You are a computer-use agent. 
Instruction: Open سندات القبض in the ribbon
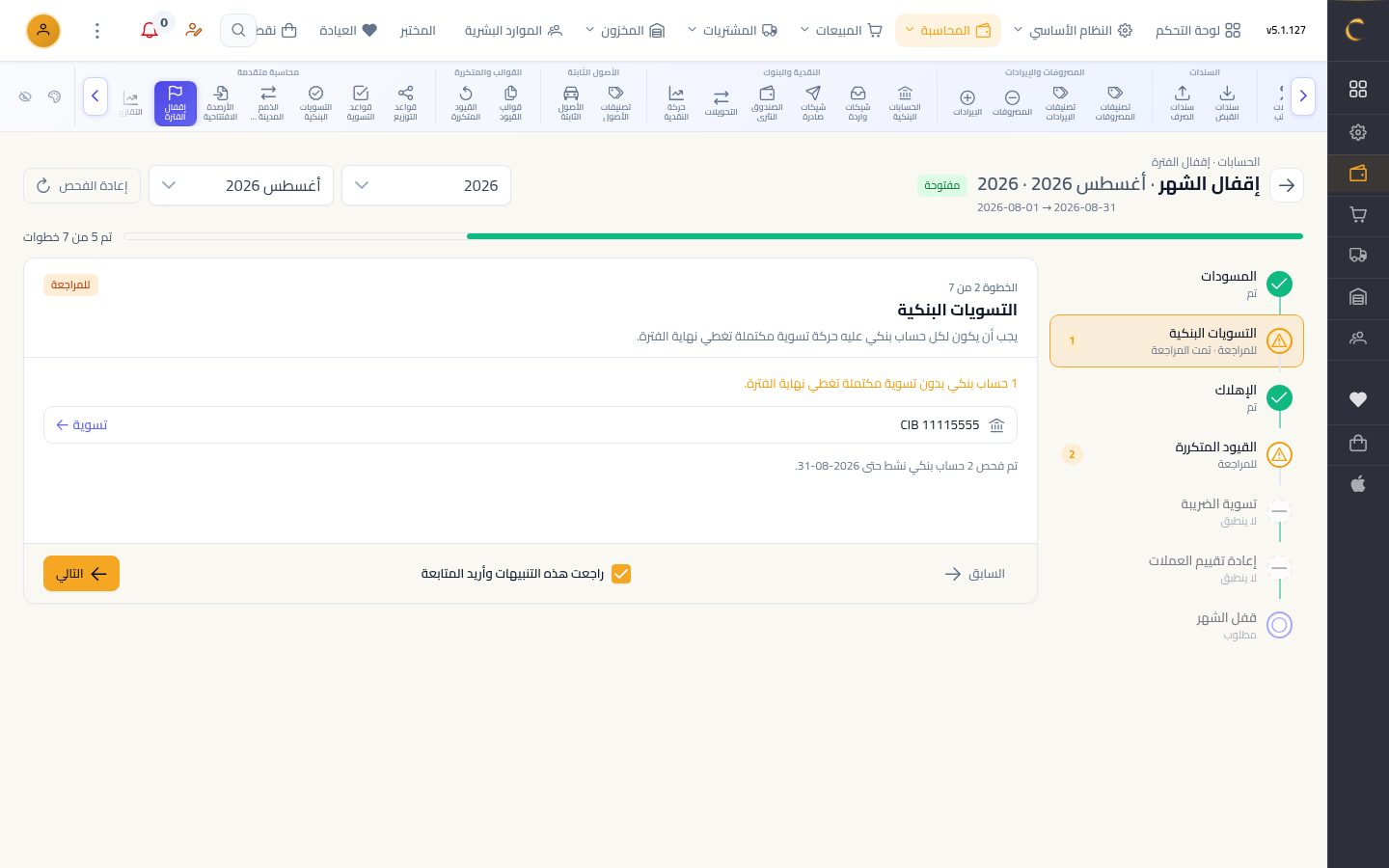pyautogui.click(x=1227, y=103)
